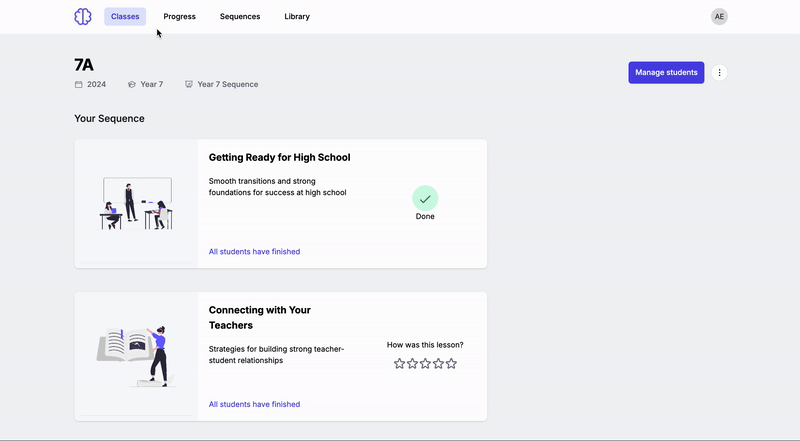The image size is (800, 441).
Task: Click the calendar icon beside 2024
Action: 79,85
